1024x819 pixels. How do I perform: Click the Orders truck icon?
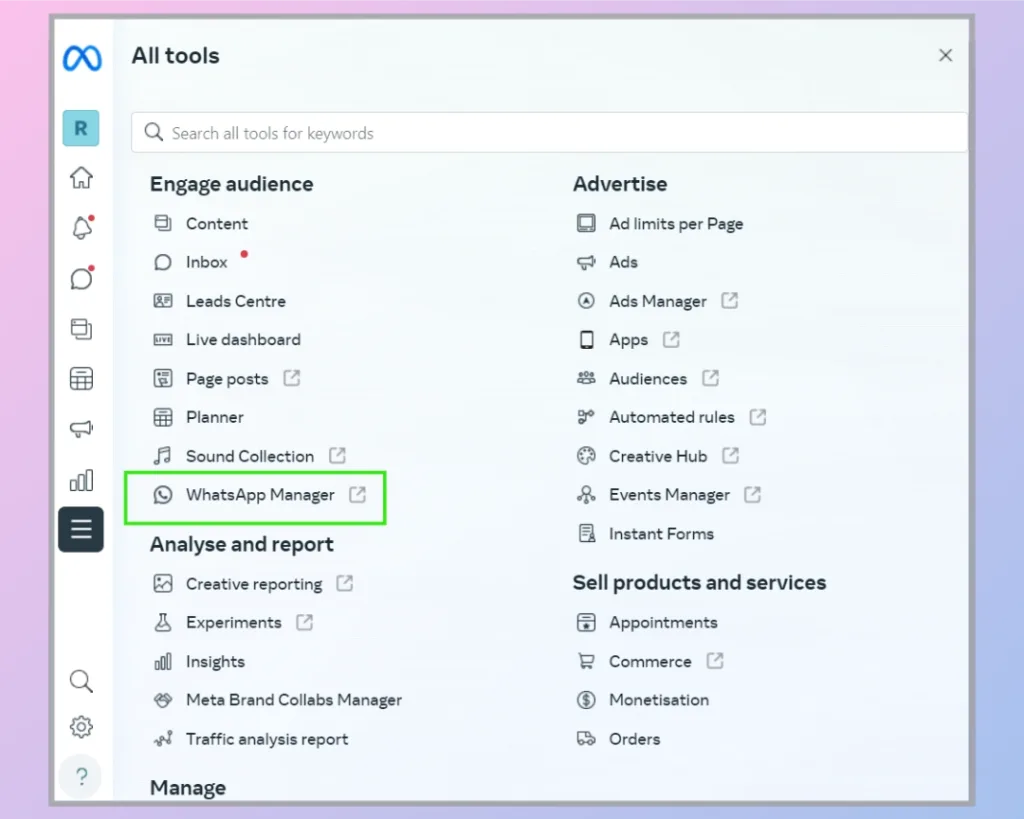(x=586, y=739)
